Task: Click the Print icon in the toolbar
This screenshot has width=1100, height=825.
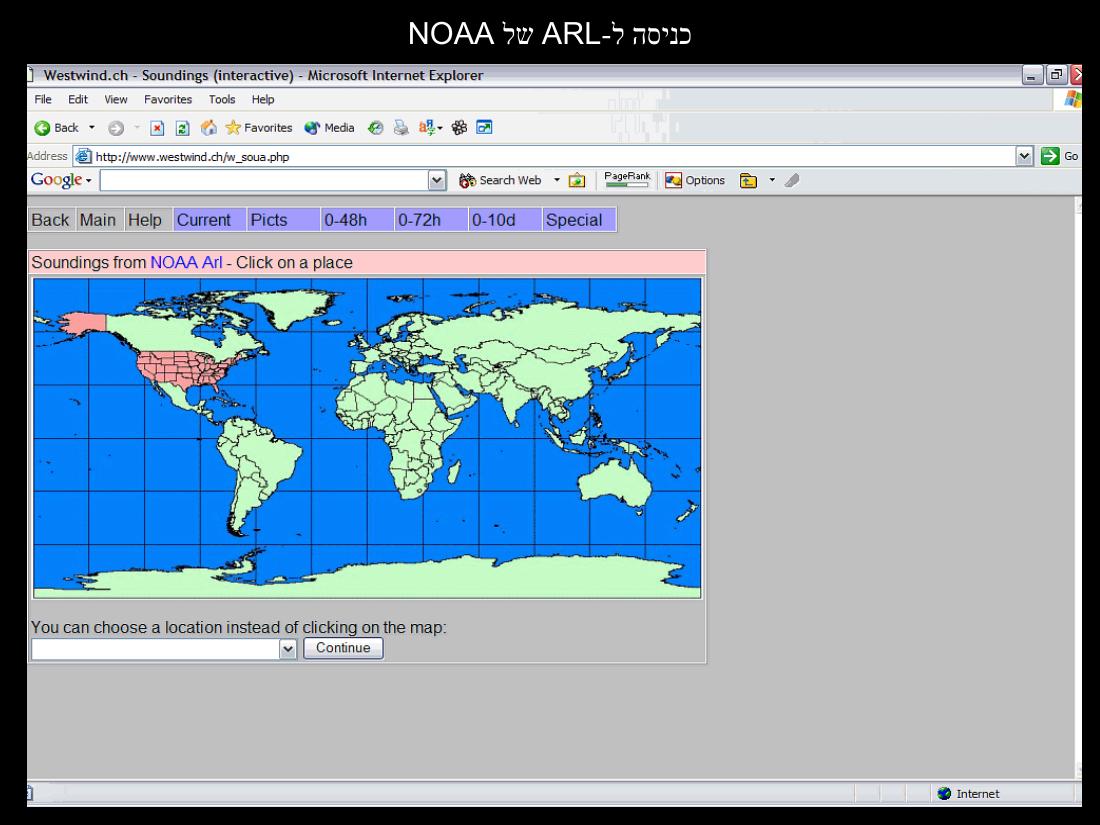Action: [x=401, y=128]
